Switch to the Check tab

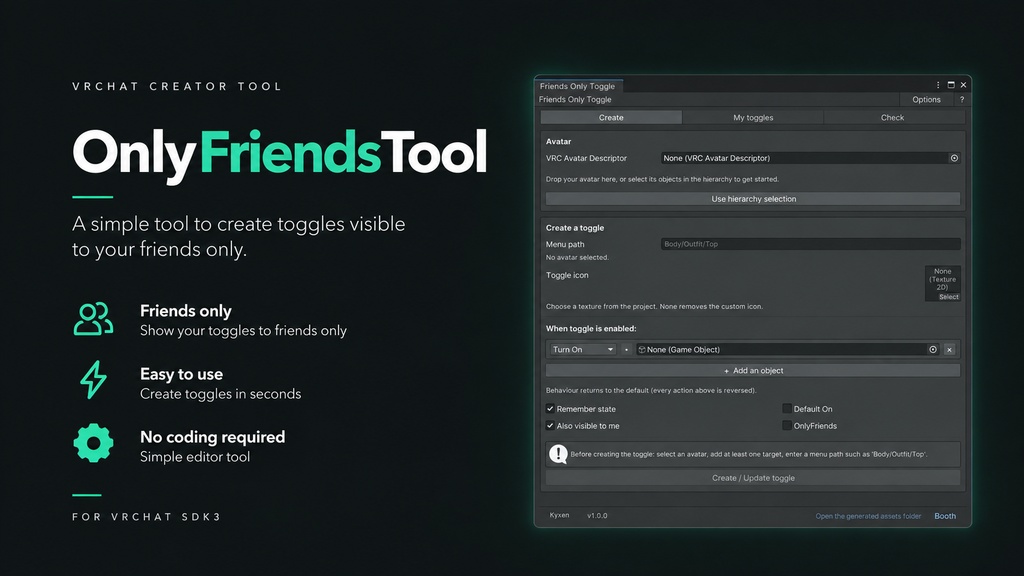892,118
